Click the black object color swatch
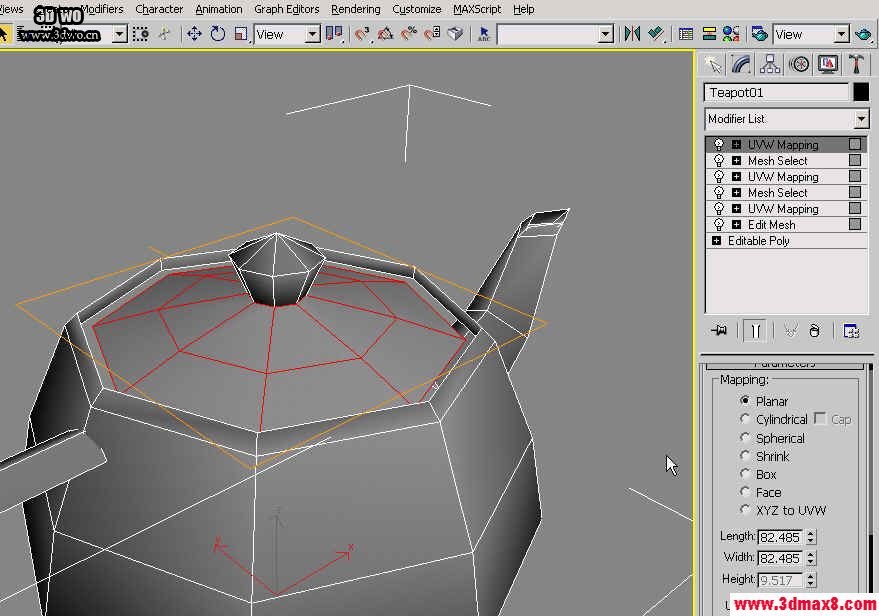This screenshot has height=616, width=879. click(861, 92)
